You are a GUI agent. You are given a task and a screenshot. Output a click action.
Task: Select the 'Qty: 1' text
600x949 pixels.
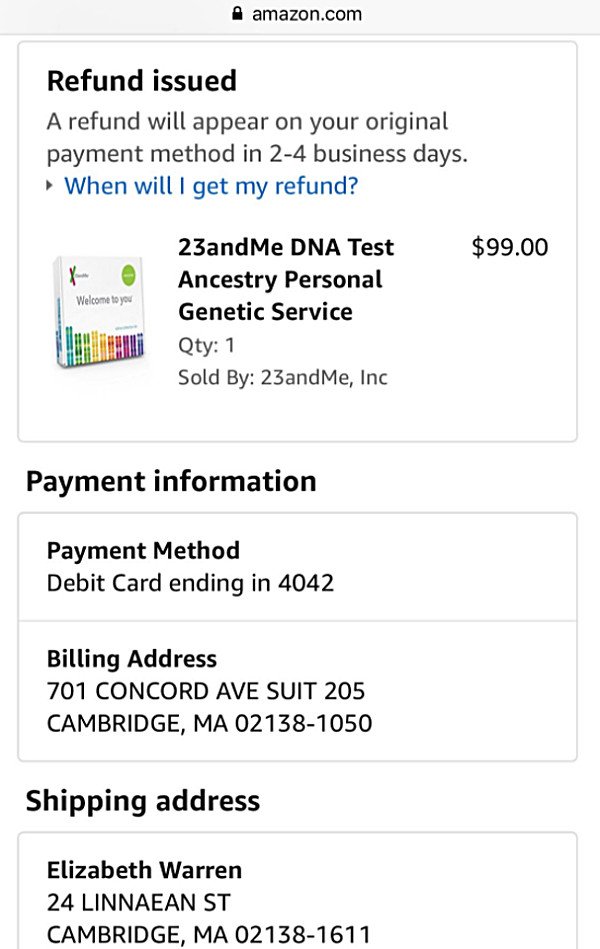coord(206,345)
